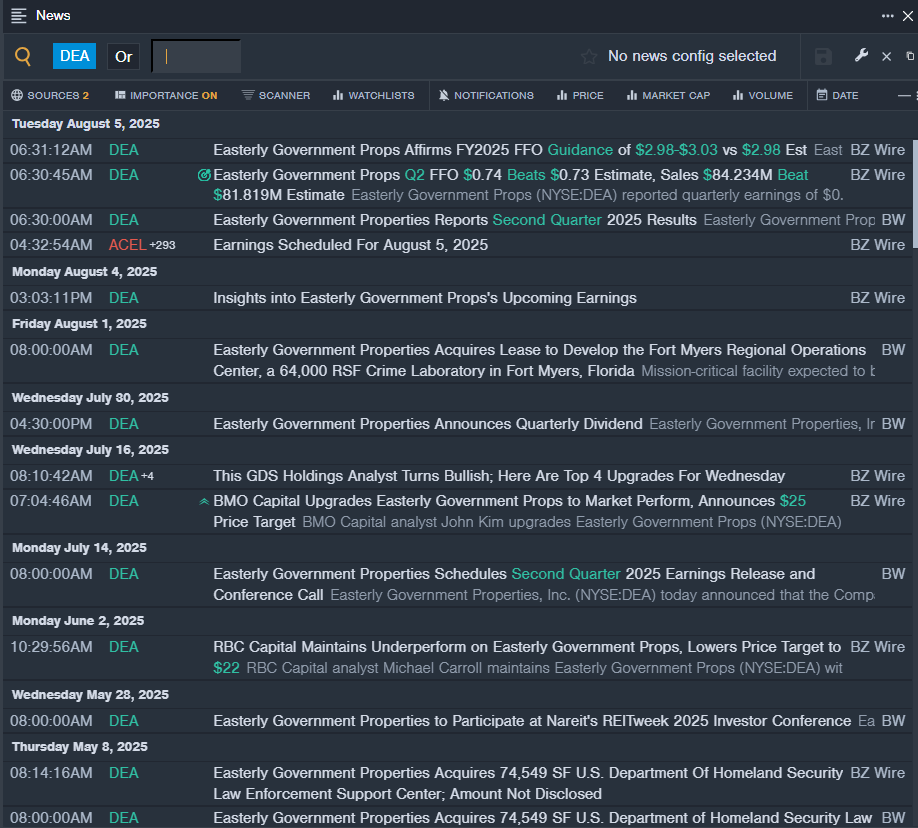Click the red ACEL ticker symbol

tap(127, 245)
